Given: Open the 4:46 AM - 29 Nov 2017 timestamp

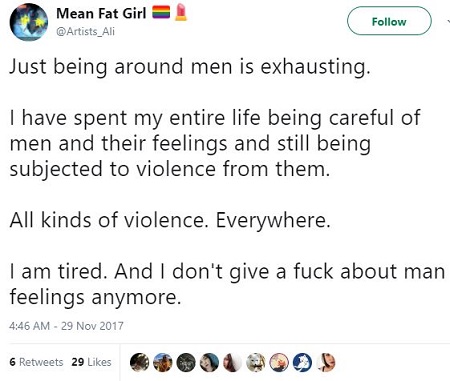Looking at the screenshot, I should click(66, 326).
